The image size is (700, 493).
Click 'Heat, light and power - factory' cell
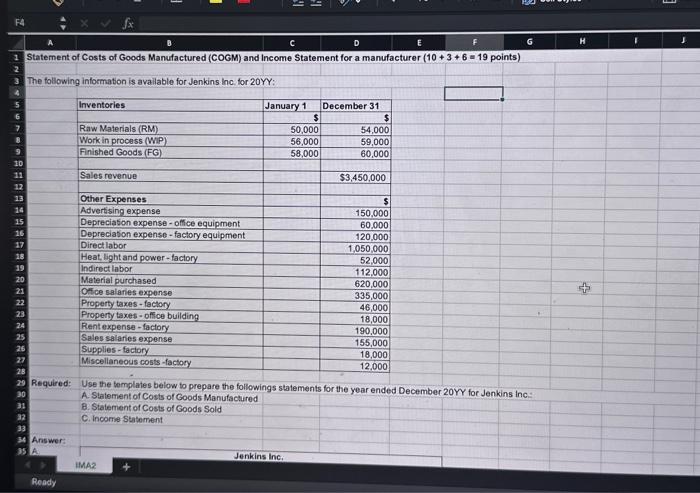coord(171,258)
